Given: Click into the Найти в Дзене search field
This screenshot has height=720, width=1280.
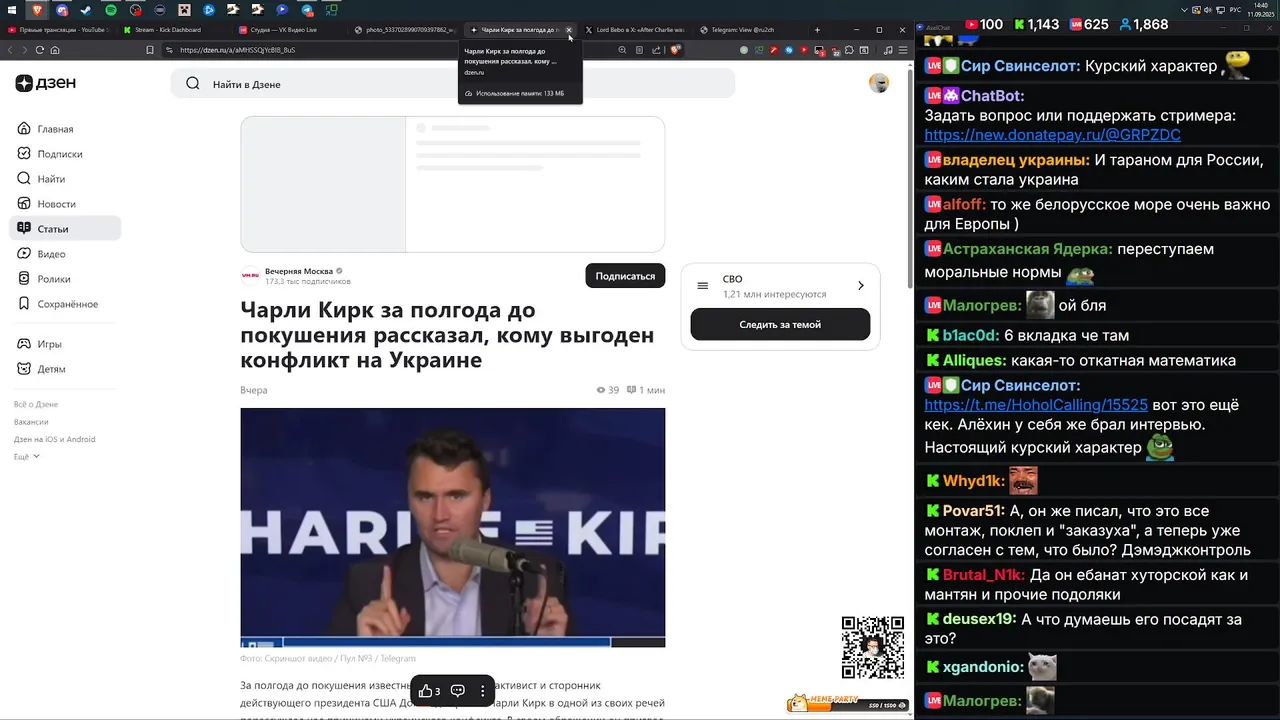Looking at the screenshot, I should click(452, 84).
